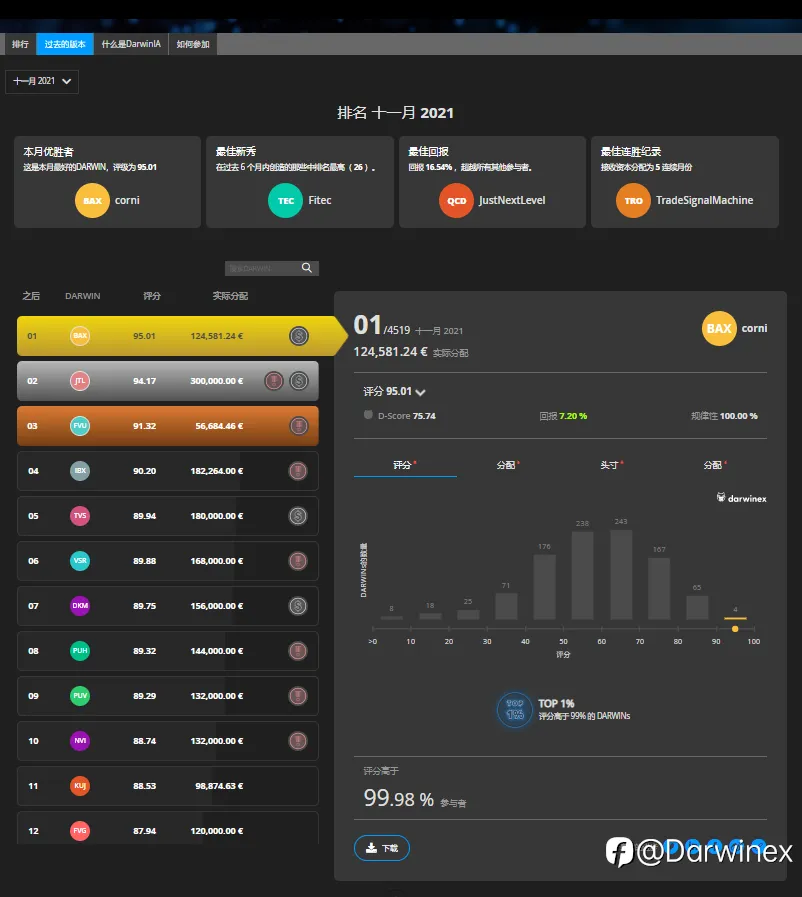
Task: Open the TradeSignalMachine link
Action: coord(704,200)
